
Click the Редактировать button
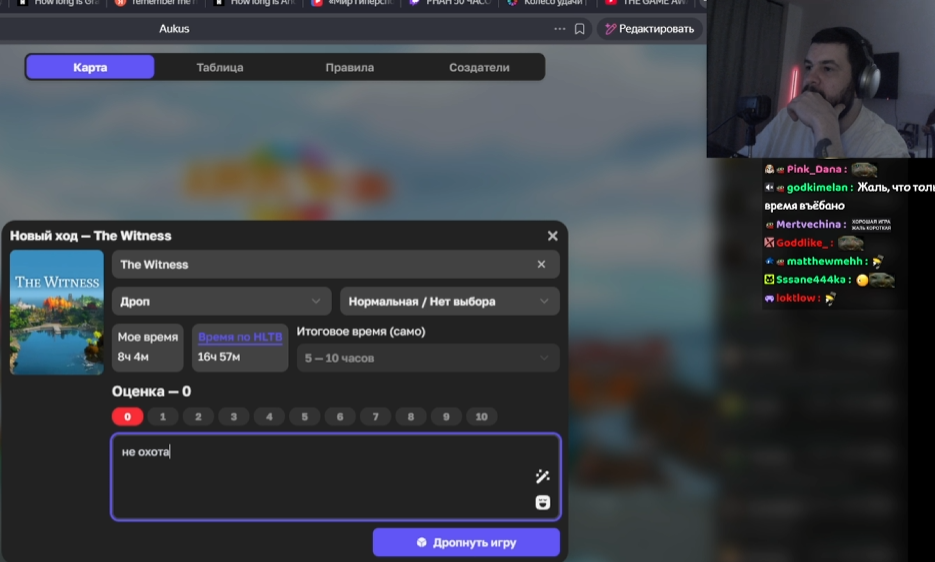[649, 29]
